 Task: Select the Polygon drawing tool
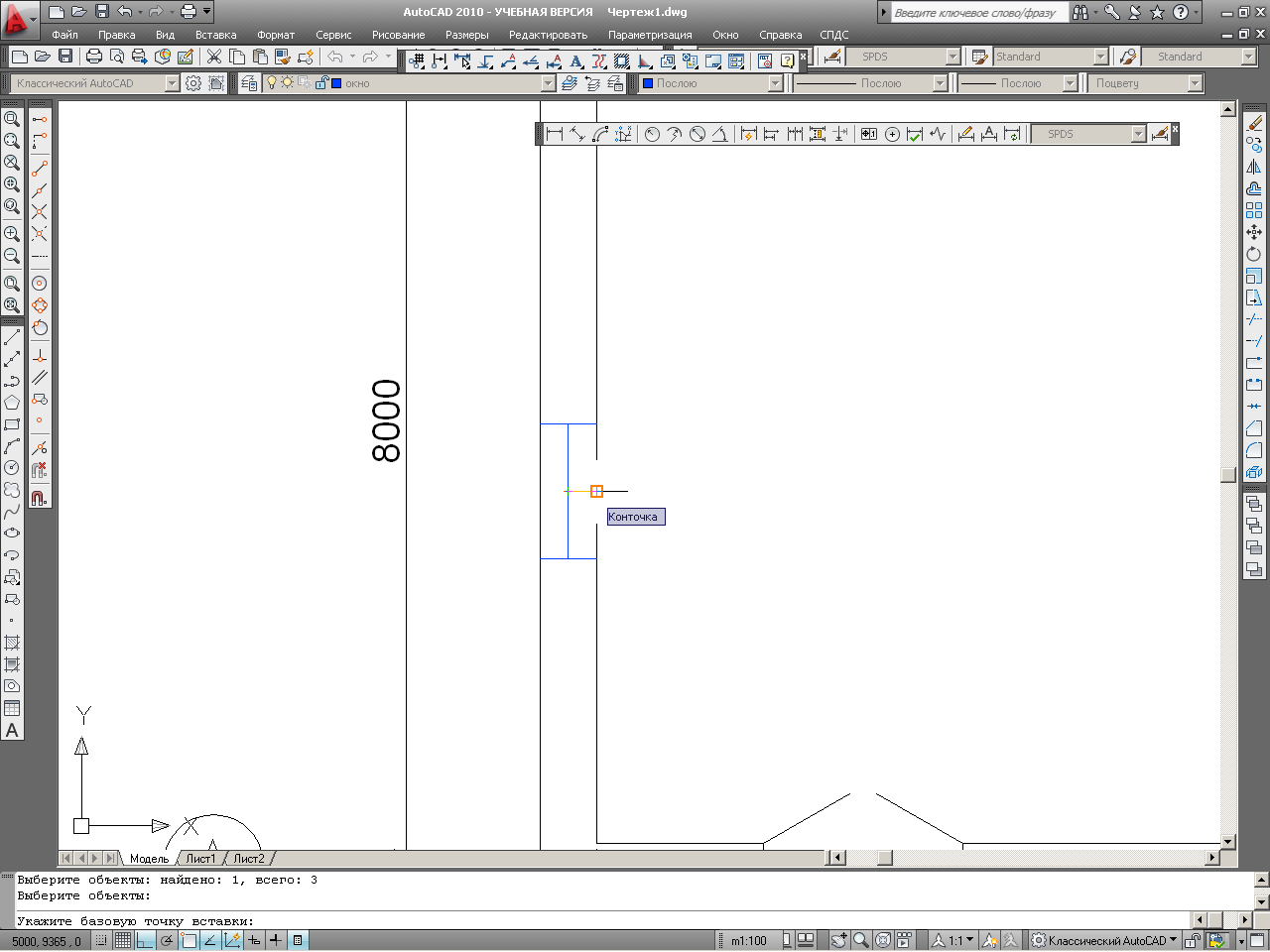[12, 403]
